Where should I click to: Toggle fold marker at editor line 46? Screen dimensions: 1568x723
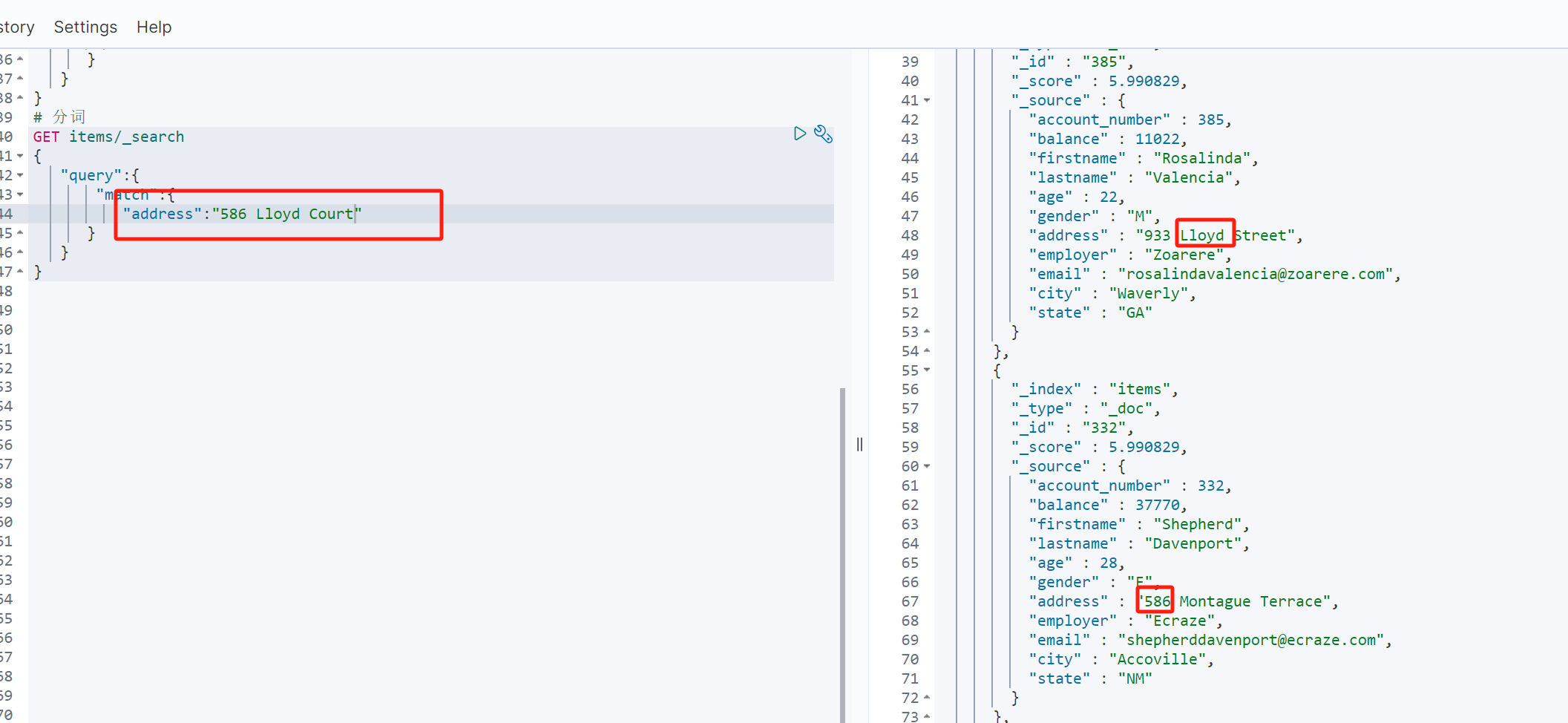point(20,252)
